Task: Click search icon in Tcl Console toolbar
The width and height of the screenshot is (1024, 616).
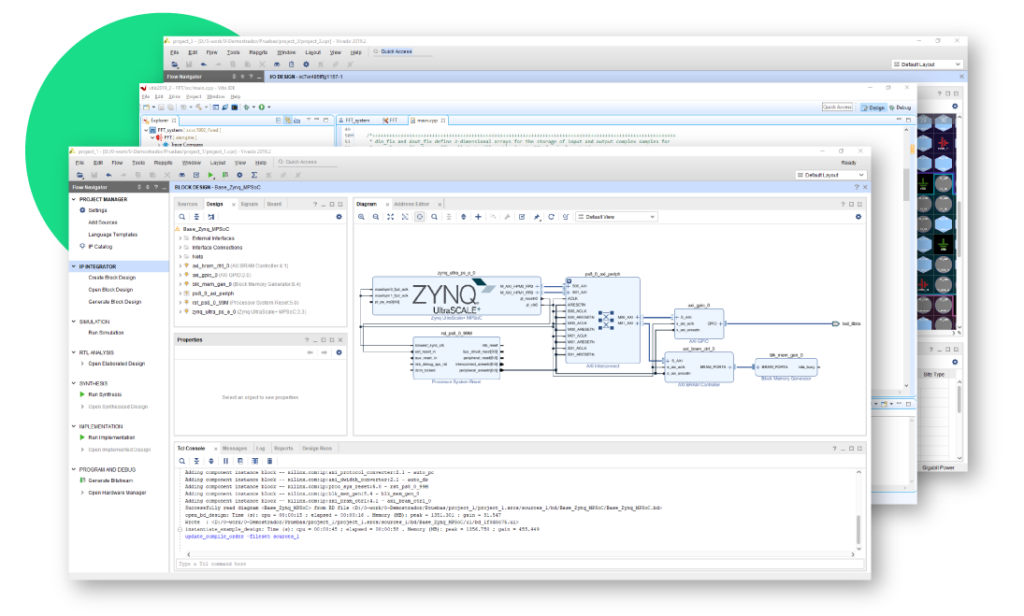Action: pyautogui.click(x=182, y=461)
